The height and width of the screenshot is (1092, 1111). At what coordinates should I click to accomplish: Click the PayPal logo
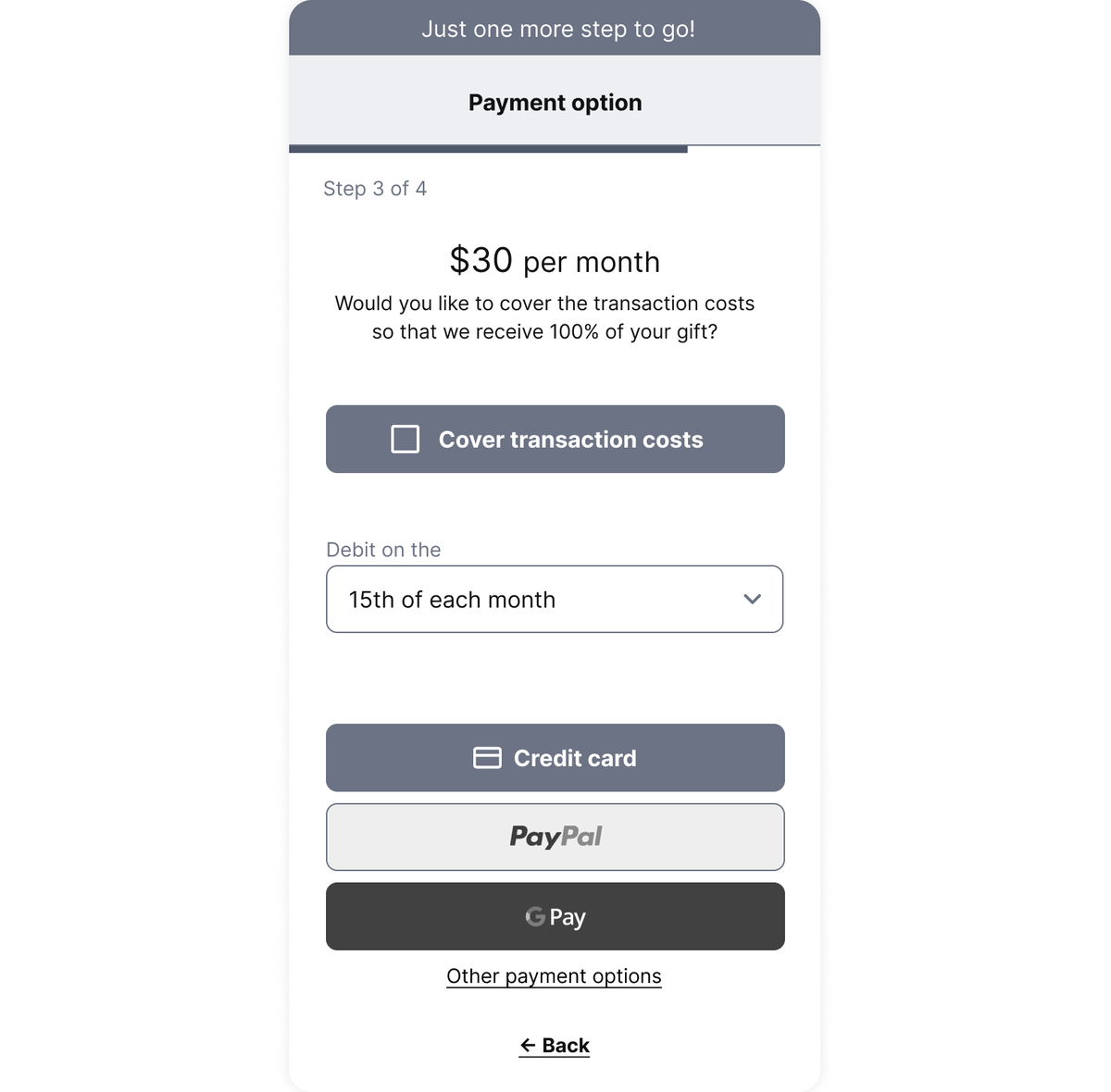(x=555, y=837)
